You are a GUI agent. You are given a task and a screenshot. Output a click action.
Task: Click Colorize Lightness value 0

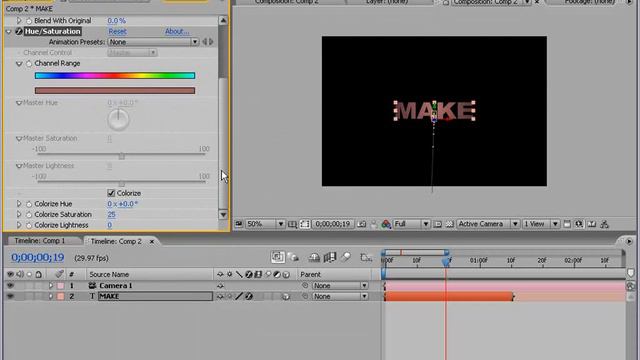click(110, 225)
